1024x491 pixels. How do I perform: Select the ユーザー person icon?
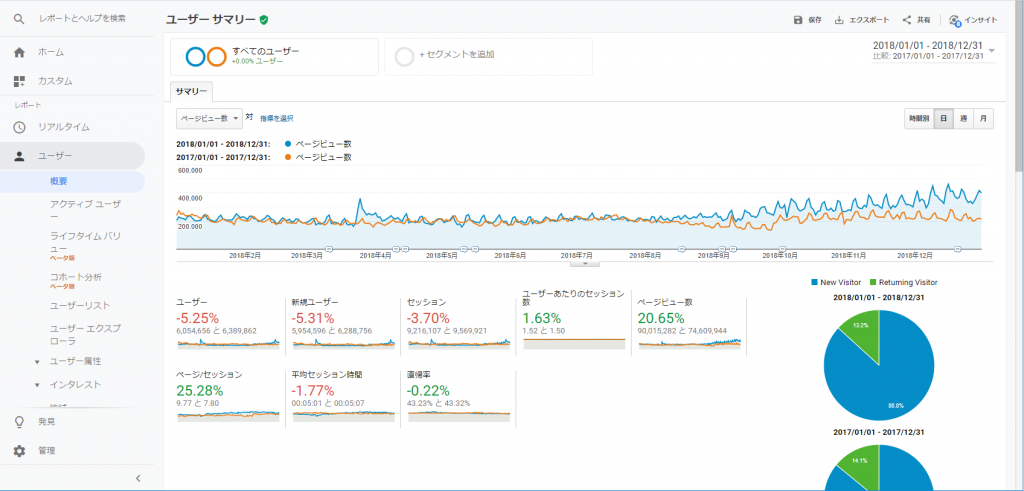point(19,156)
